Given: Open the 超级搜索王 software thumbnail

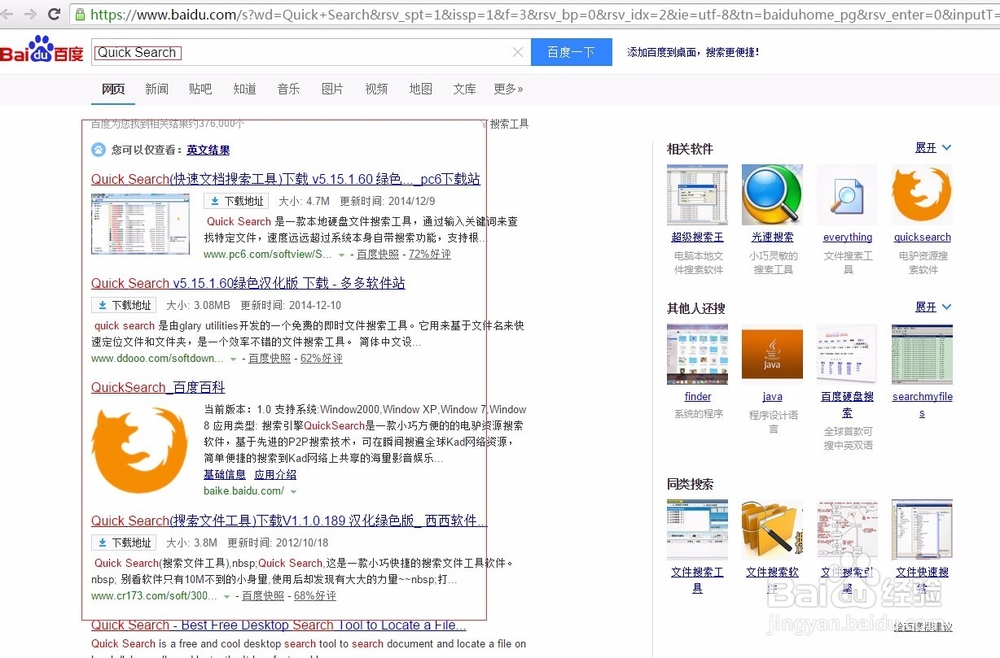Looking at the screenshot, I should click(697, 195).
